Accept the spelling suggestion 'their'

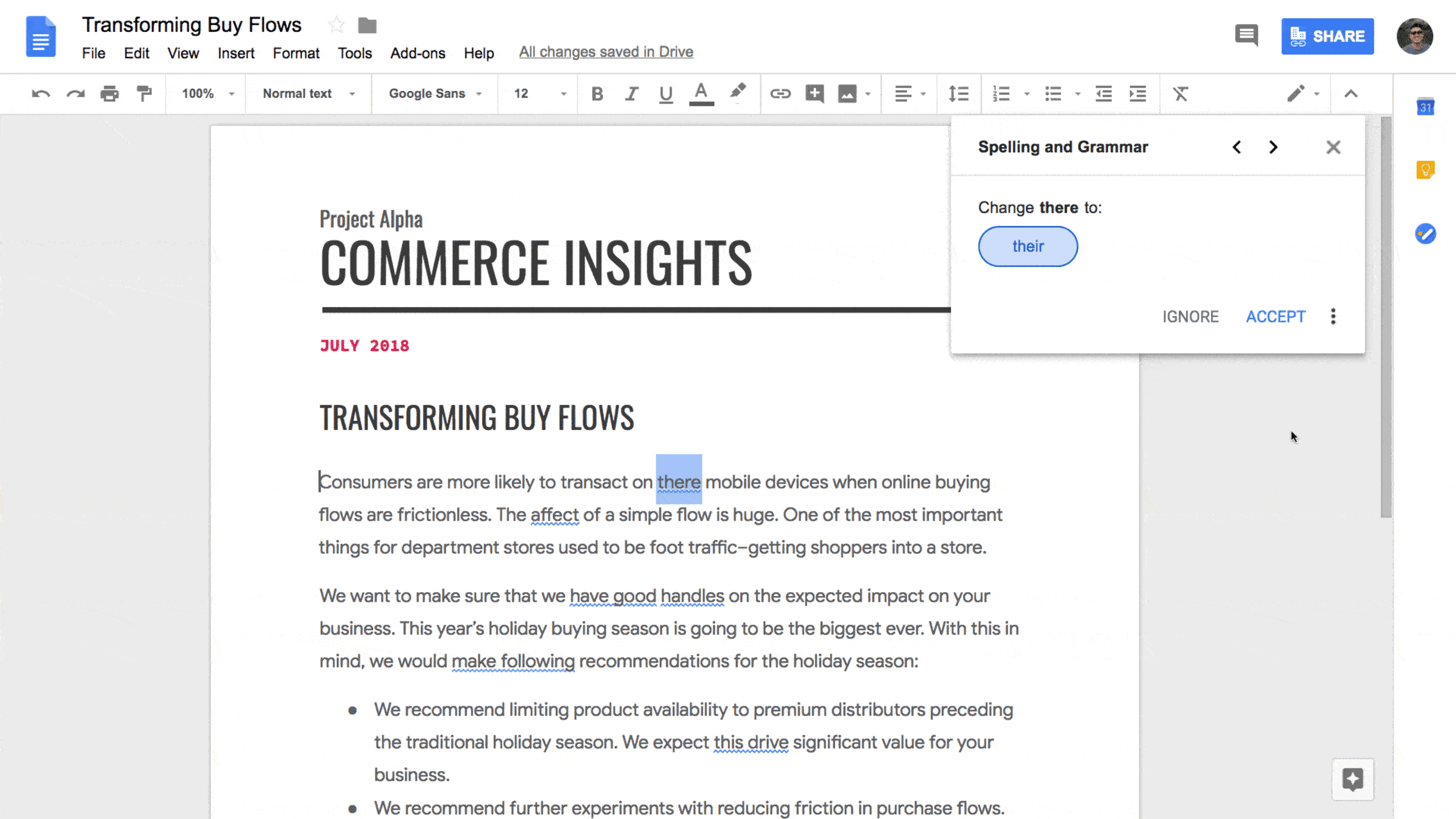click(1276, 317)
